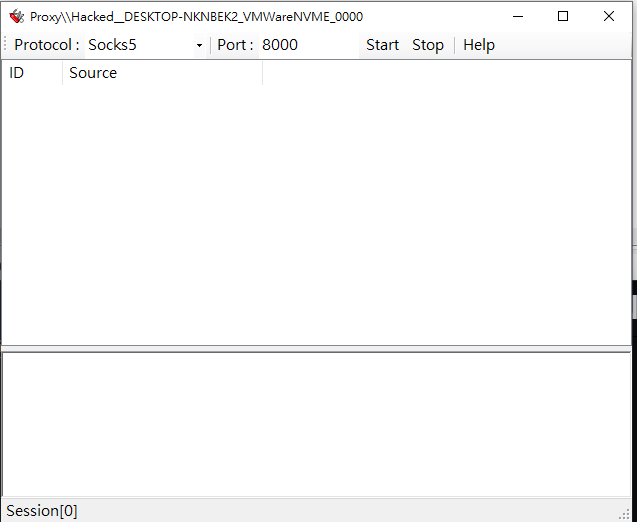Open the Protocol dropdown arrow
The height and width of the screenshot is (522, 637).
click(x=199, y=46)
